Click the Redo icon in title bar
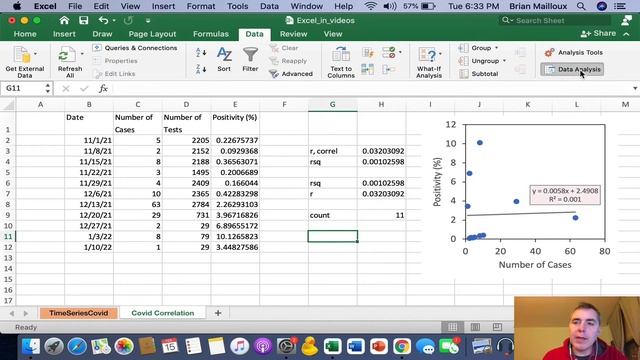Screen dimensions: 640x360 tap(128, 20)
